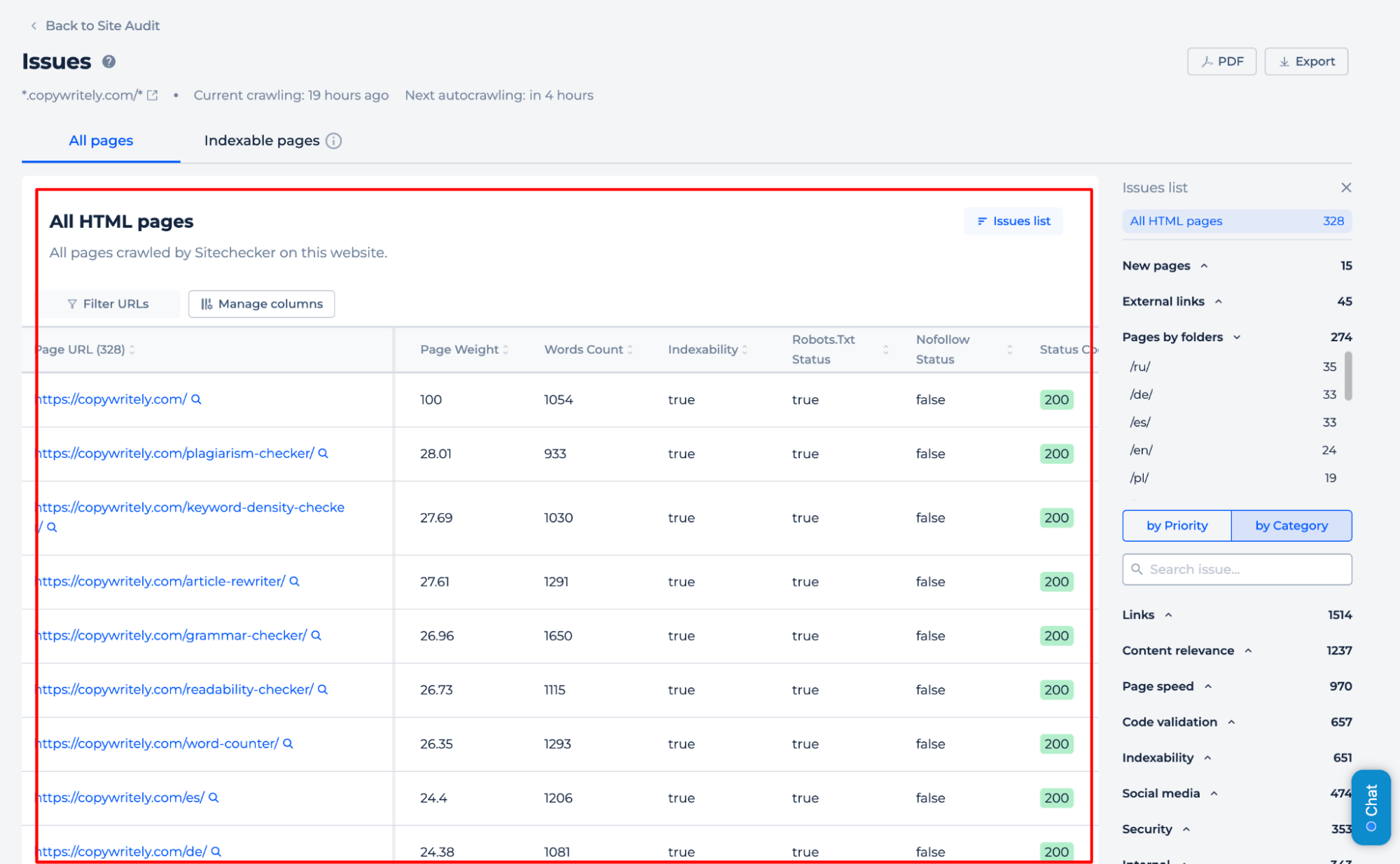The image size is (1400, 864).
Task: Click 200 status badge in readability-checker row
Action: (x=1056, y=690)
